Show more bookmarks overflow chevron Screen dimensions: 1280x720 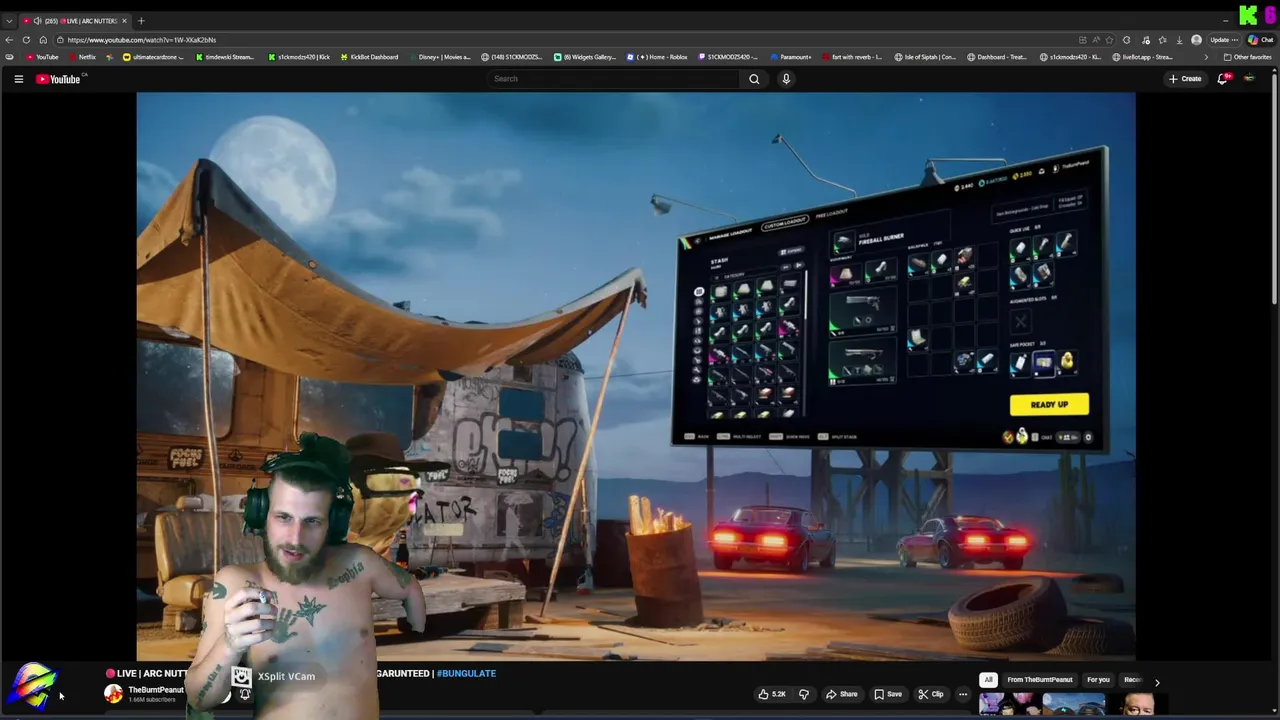[1205, 57]
